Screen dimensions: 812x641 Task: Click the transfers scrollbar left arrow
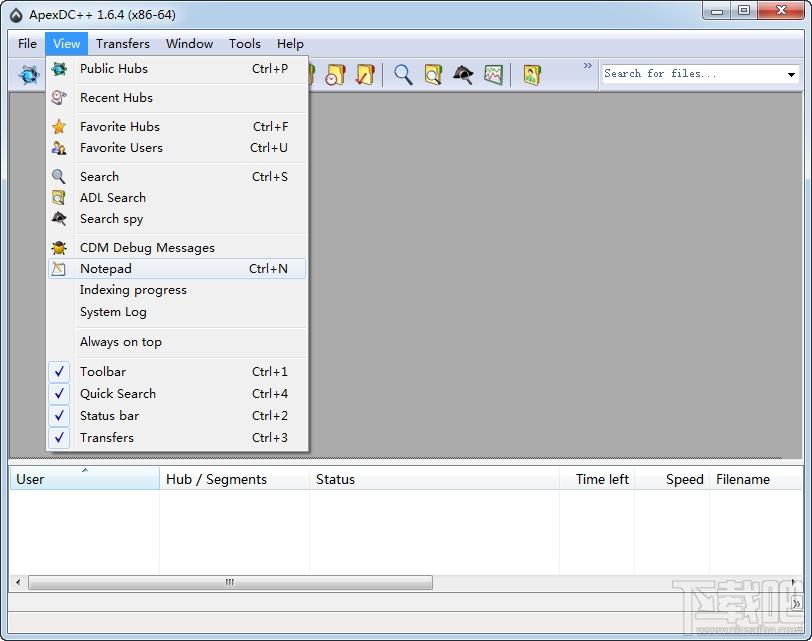coord(18,582)
